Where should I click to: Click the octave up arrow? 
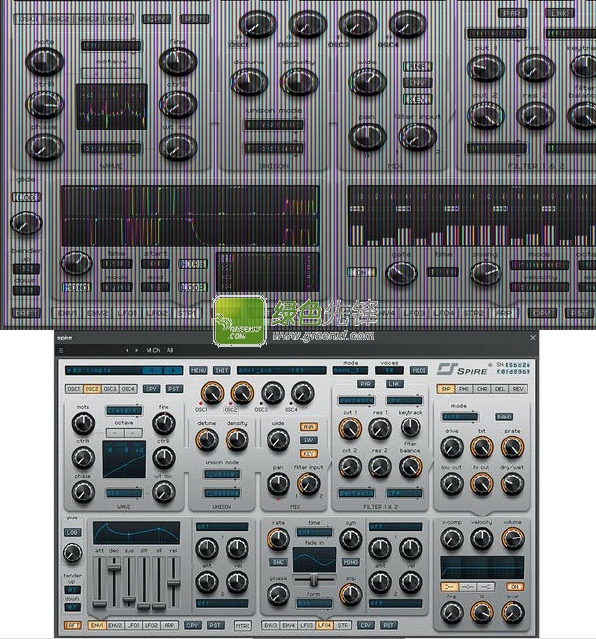point(133,433)
